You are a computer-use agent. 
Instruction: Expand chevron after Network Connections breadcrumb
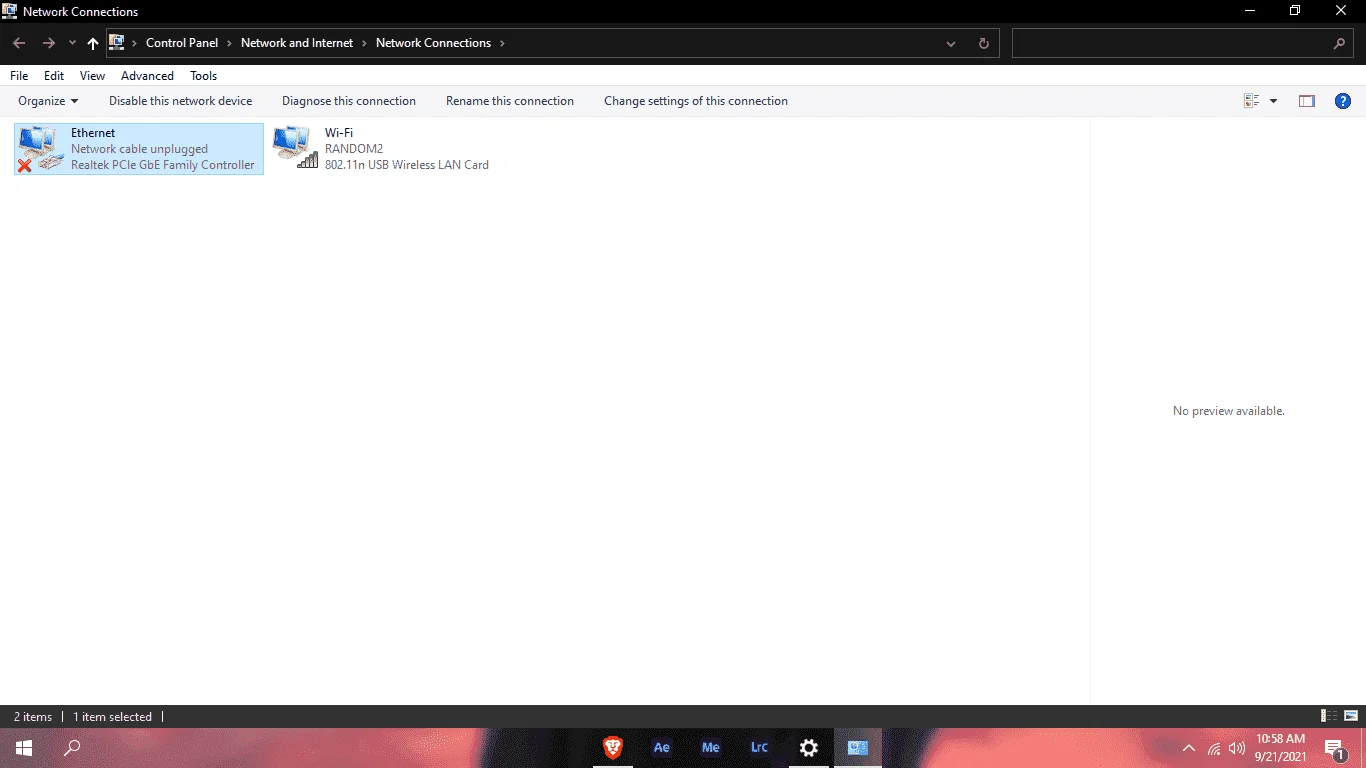(x=502, y=43)
